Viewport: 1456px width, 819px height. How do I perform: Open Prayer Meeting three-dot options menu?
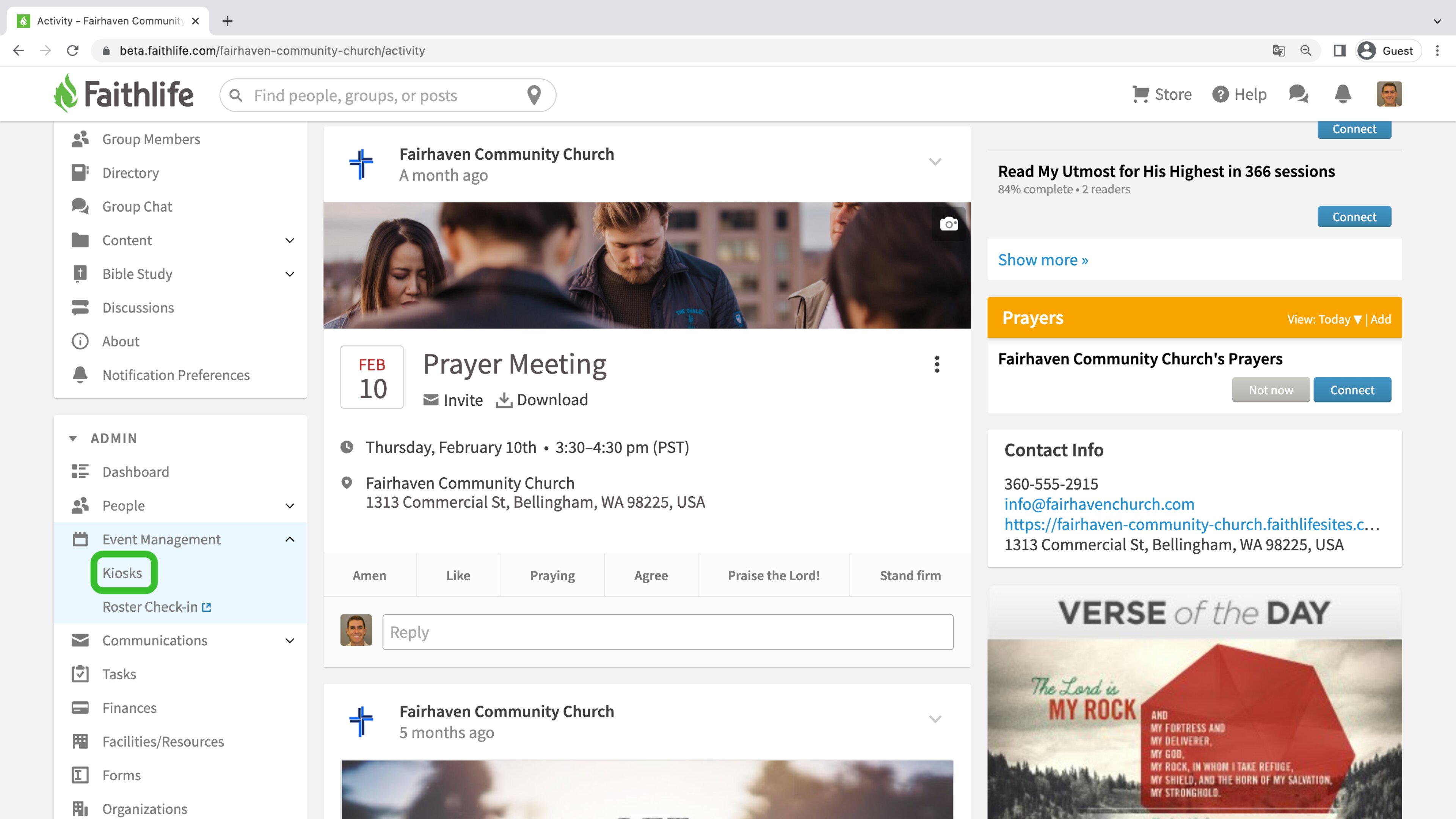[x=937, y=364]
